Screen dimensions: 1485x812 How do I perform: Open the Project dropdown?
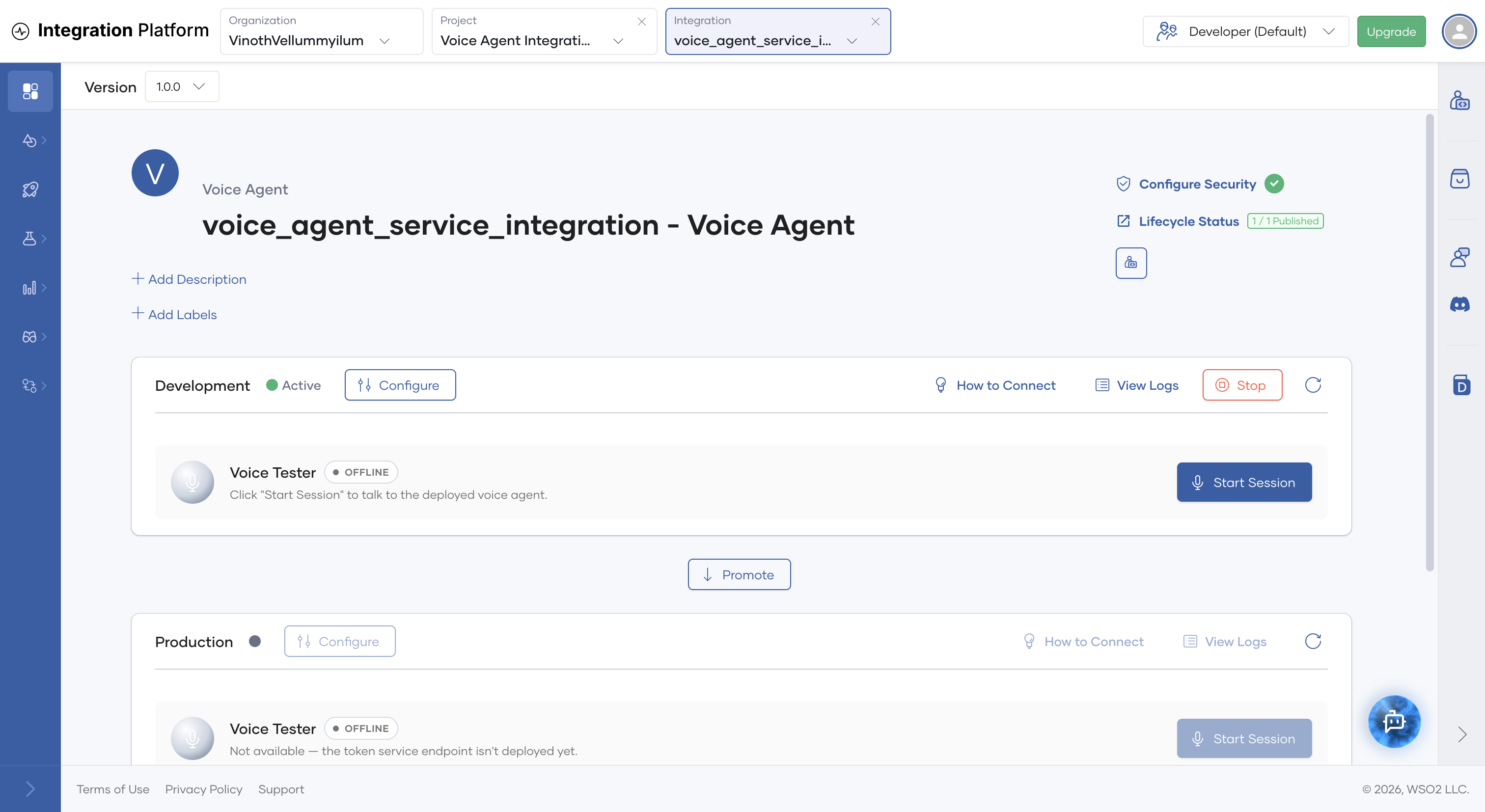click(x=544, y=31)
